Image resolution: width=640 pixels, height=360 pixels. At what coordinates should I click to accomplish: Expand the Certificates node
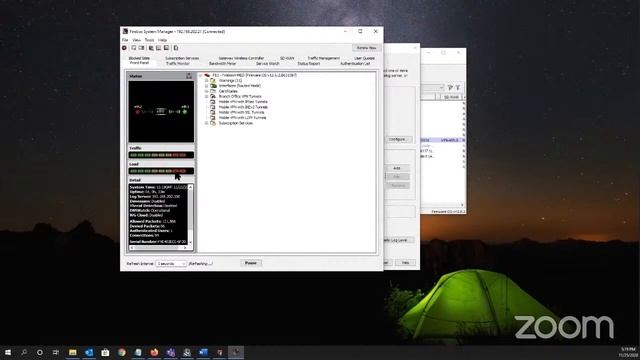click(x=207, y=91)
